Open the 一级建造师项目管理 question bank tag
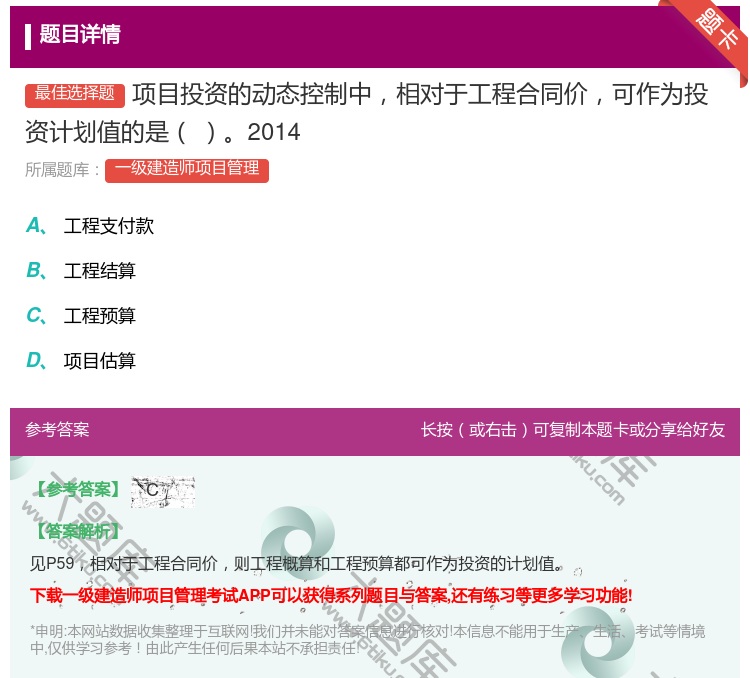 pos(187,170)
